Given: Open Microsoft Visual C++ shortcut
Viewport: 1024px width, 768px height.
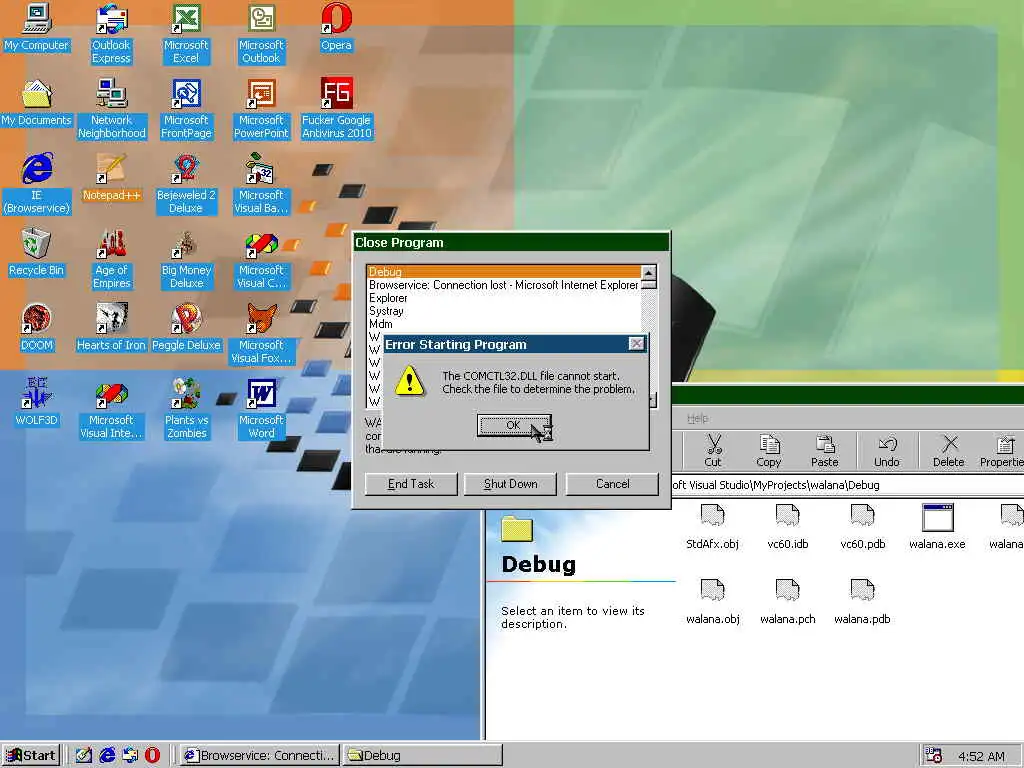Looking at the screenshot, I should [x=261, y=259].
